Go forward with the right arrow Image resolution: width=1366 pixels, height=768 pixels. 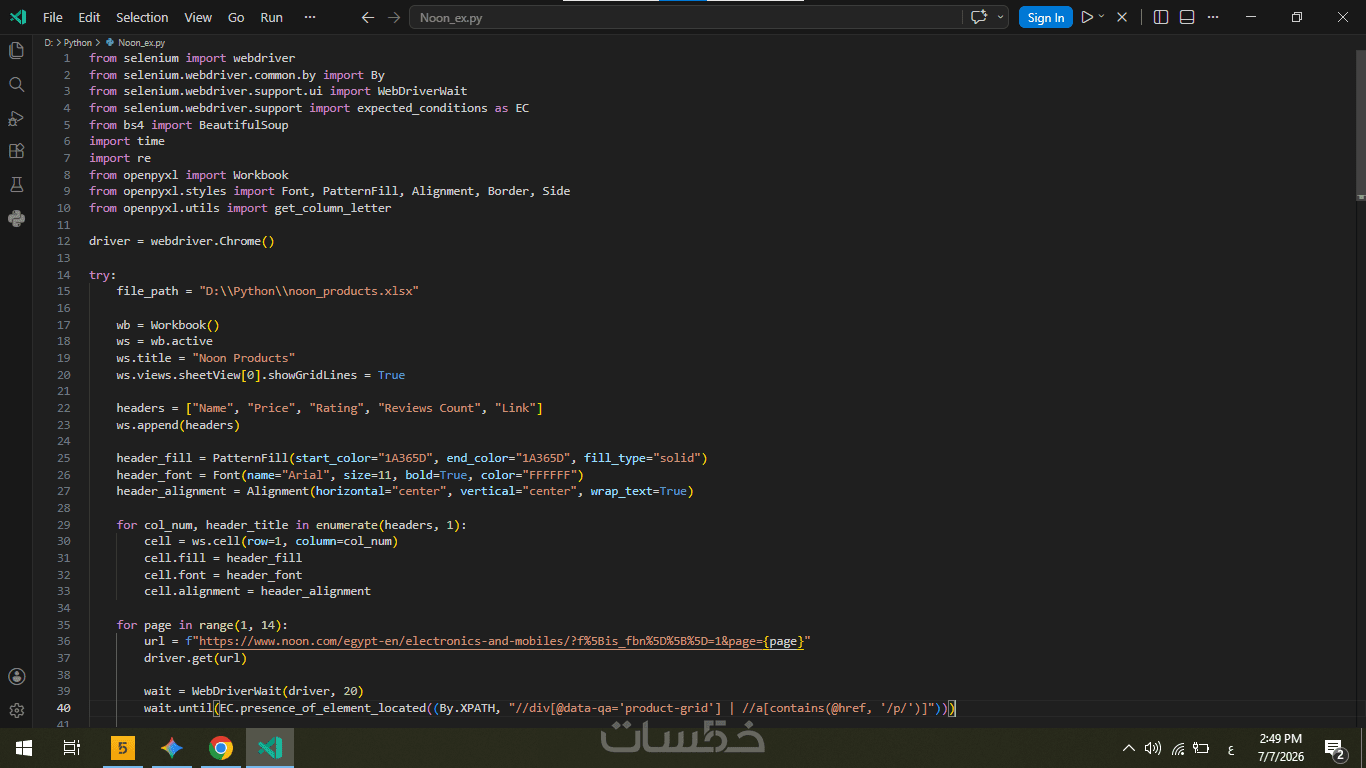click(394, 17)
